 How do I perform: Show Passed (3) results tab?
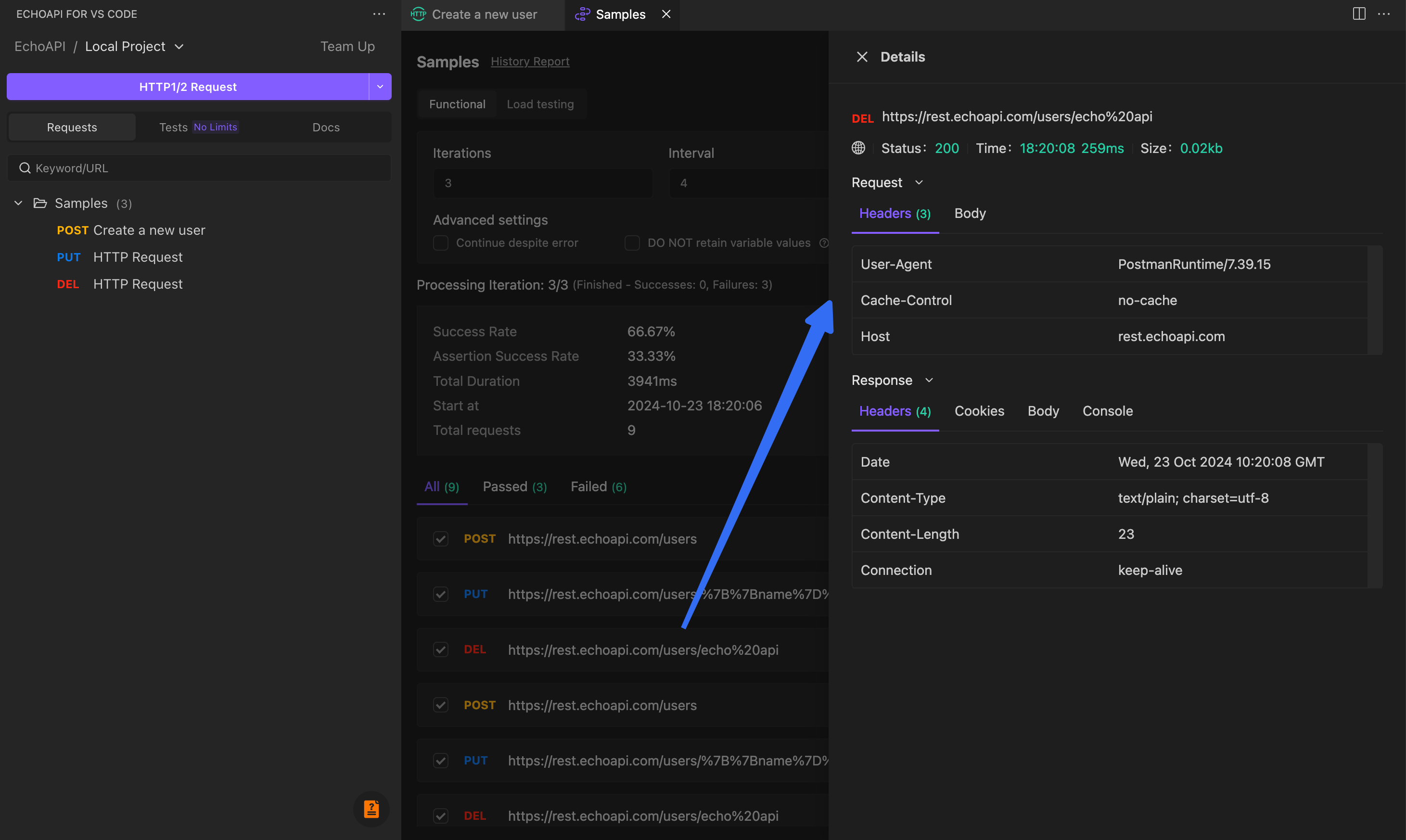(x=514, y=487)
